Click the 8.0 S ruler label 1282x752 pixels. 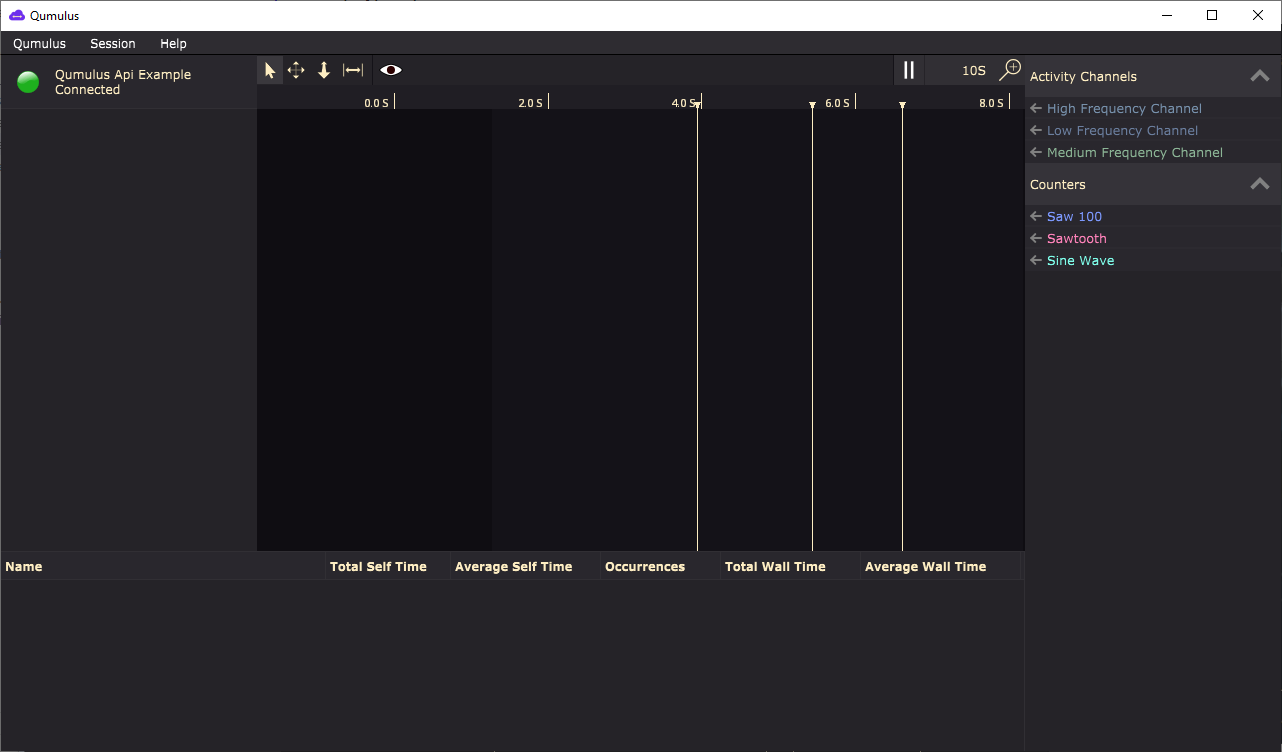pyautogui.click(x=991, y=103)
